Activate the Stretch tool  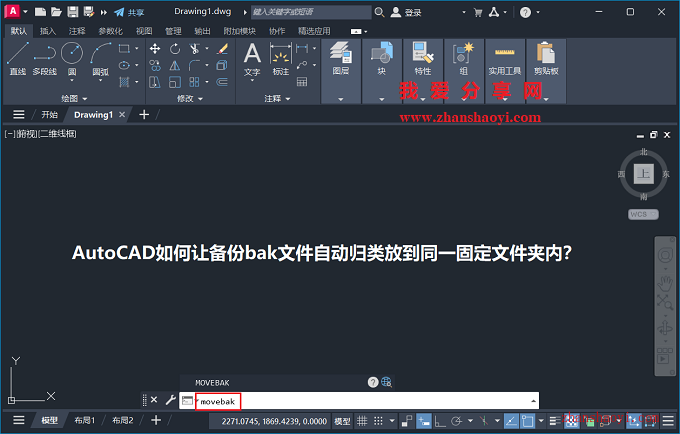click(155, 82)
